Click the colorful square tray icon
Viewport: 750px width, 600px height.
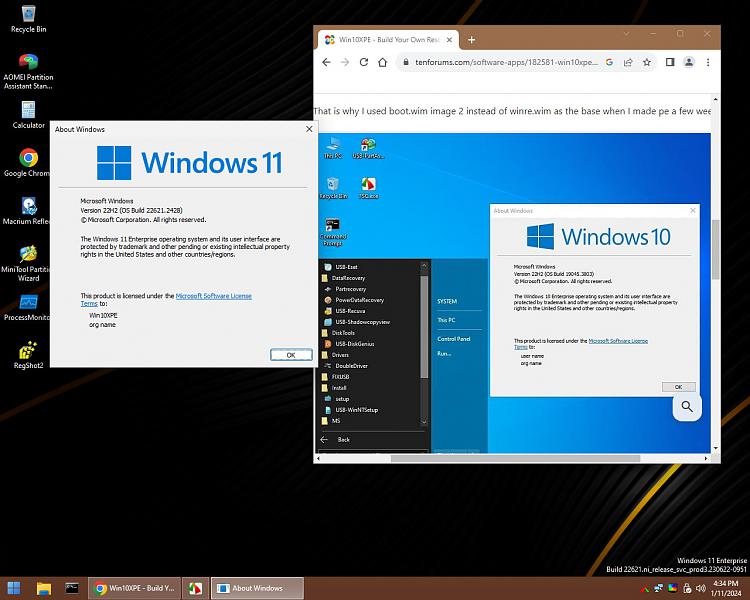(673, 589)
